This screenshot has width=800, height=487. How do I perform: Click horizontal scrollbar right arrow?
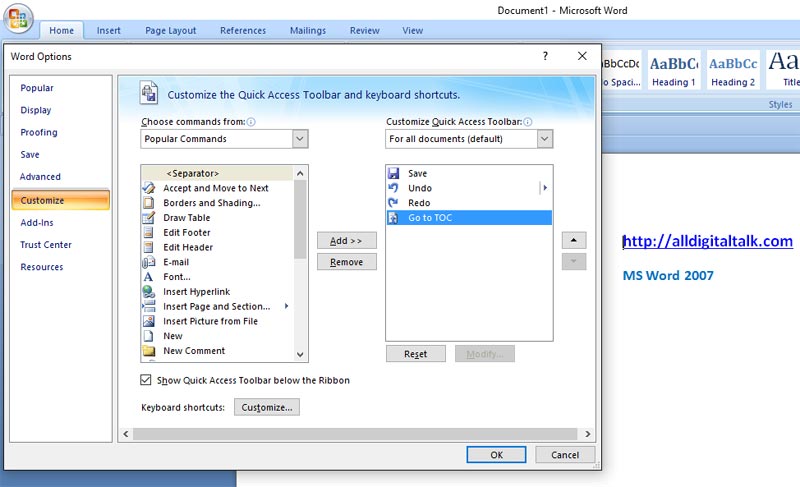(x=588, y=434)
